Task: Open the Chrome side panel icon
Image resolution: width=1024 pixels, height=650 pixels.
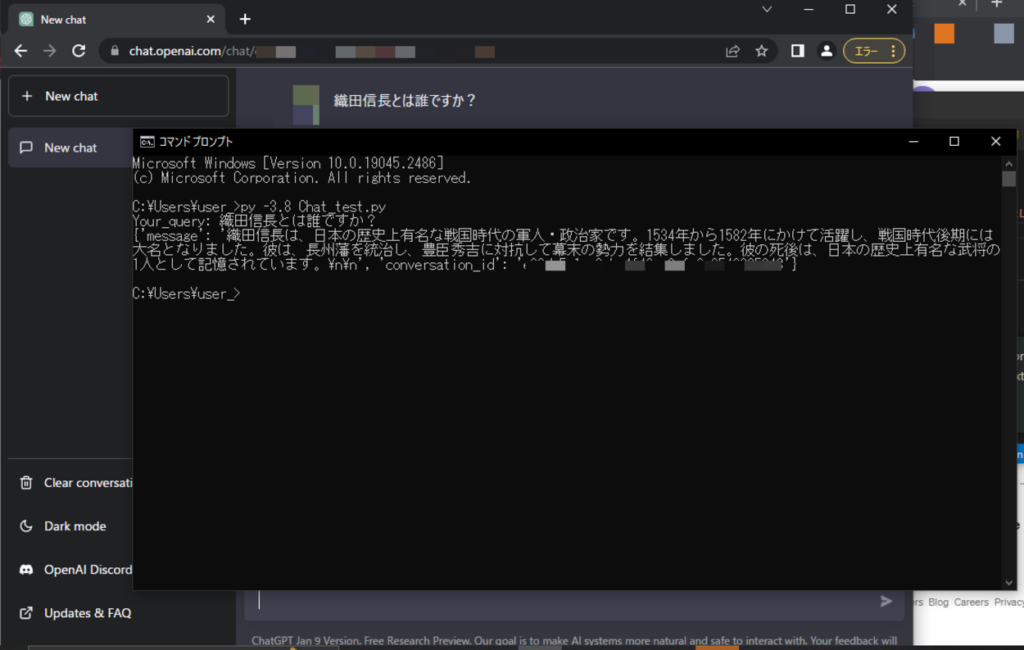Action: tap(797, 51)
